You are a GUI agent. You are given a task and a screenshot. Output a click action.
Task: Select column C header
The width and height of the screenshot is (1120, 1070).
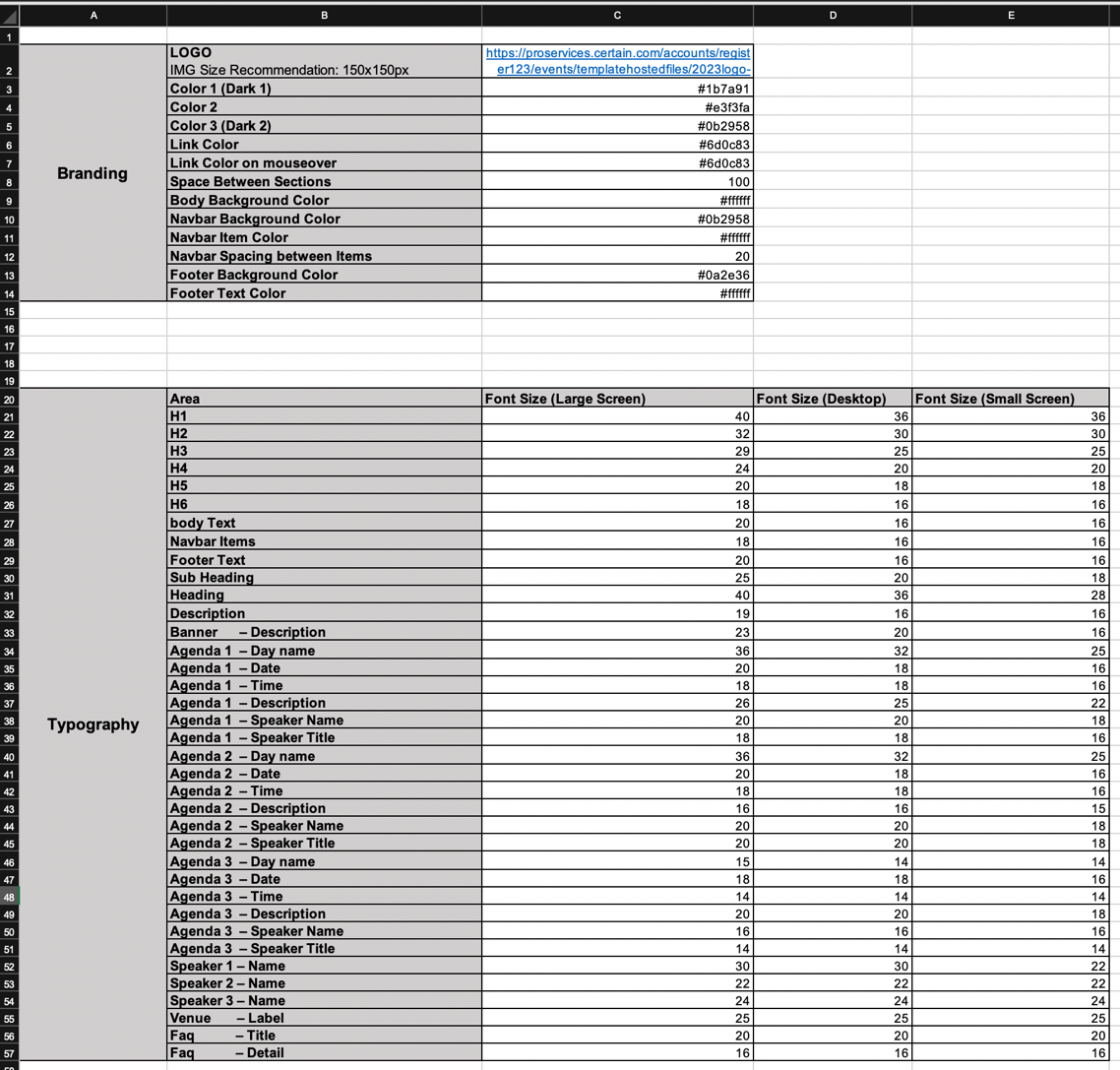[x=617, y=15]
